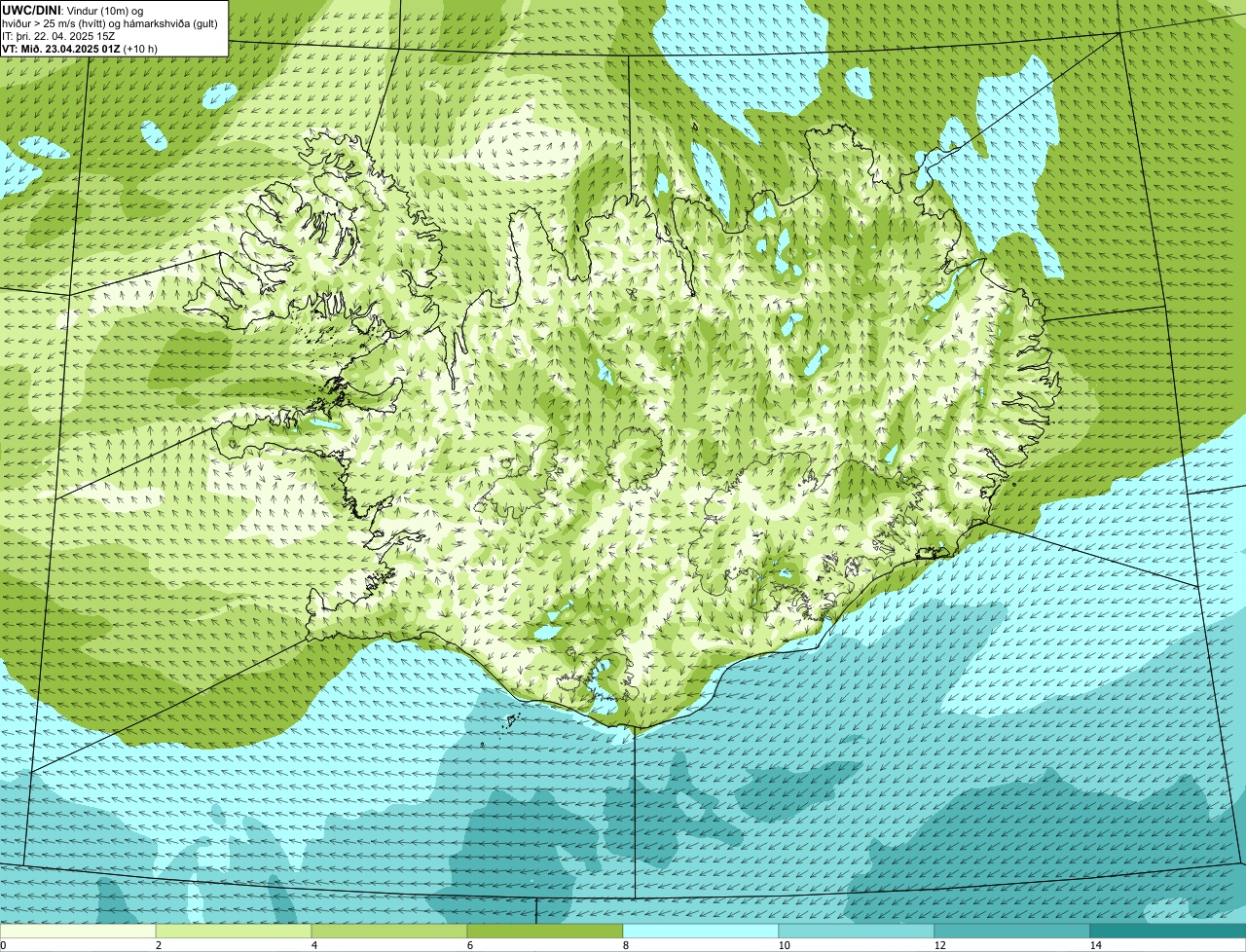This screenshot has width=1246, height=952.
Task: Click the "UWC/DINI: Vindur (10m) og" title line
Action: [x=72, y=10]
